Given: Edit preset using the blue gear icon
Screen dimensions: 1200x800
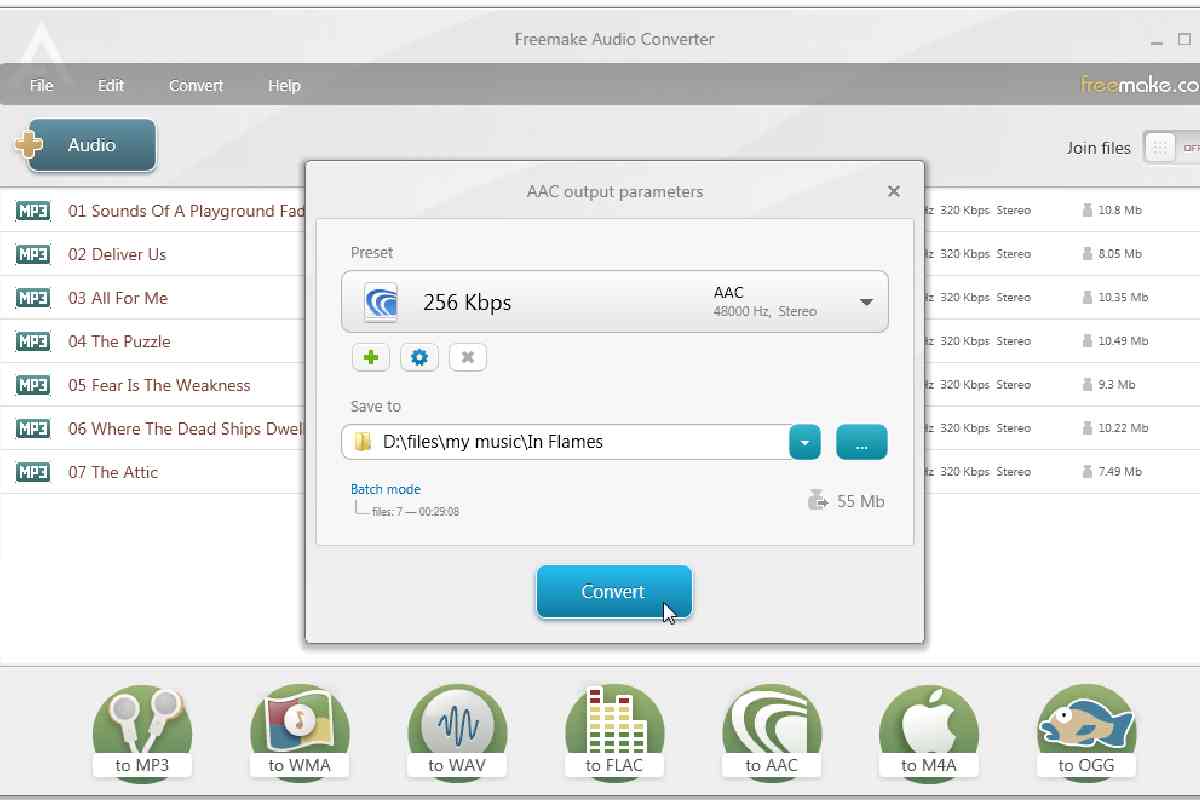Looking at the screenshot, I should pyautogui.click(x=419, y=357).
